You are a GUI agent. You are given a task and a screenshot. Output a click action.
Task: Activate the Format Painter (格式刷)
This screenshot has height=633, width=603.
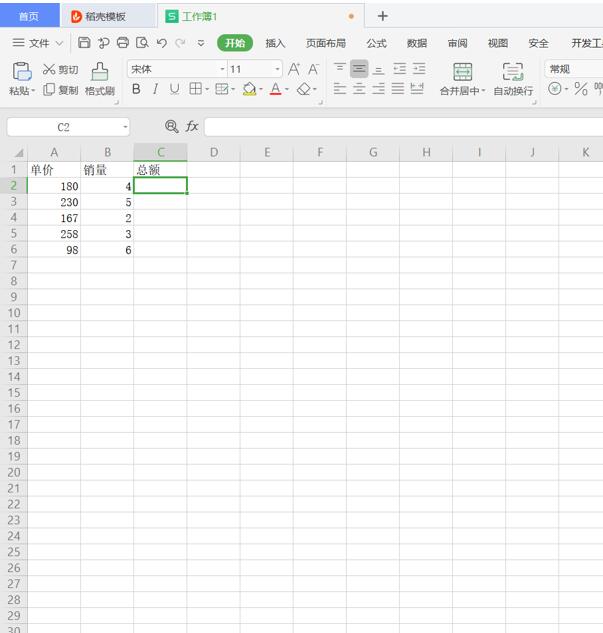pos(100,79)
